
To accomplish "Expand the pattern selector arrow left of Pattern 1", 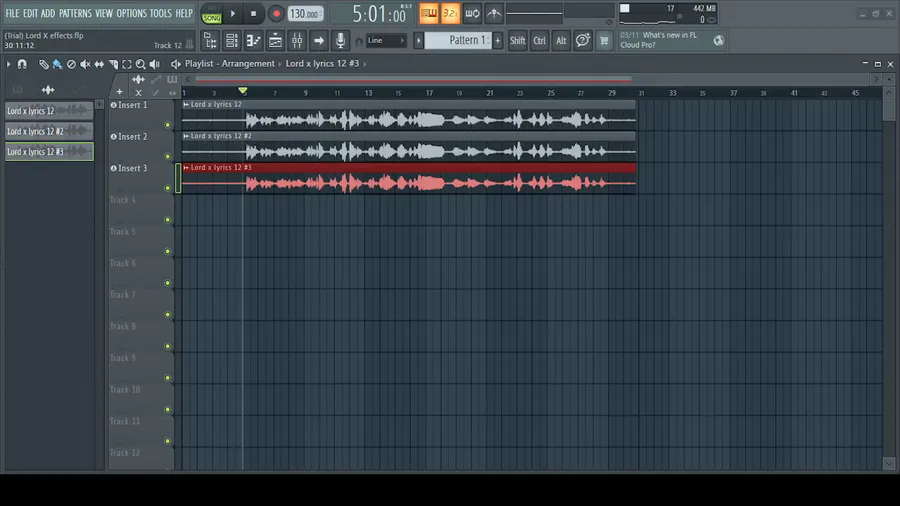I will [418, 41].
